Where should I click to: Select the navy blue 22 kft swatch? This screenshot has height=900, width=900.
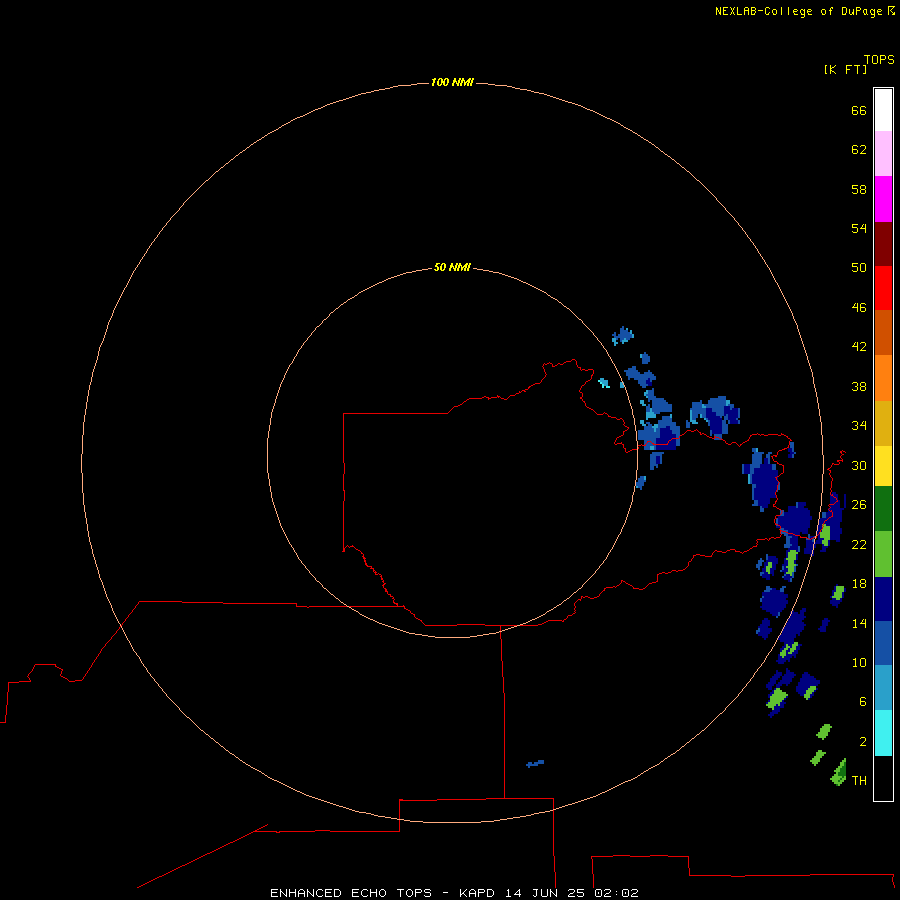(x=883, y=599)
